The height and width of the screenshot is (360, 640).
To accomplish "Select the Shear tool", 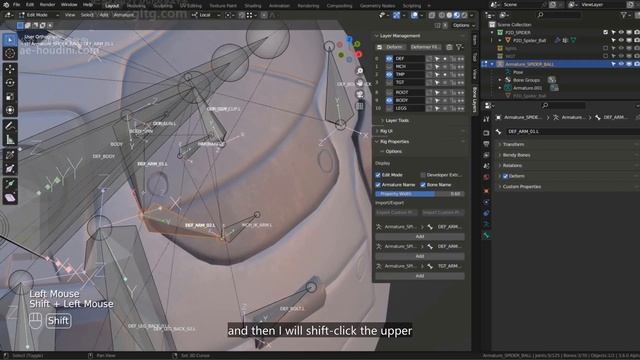I will (x=10, y=198).
